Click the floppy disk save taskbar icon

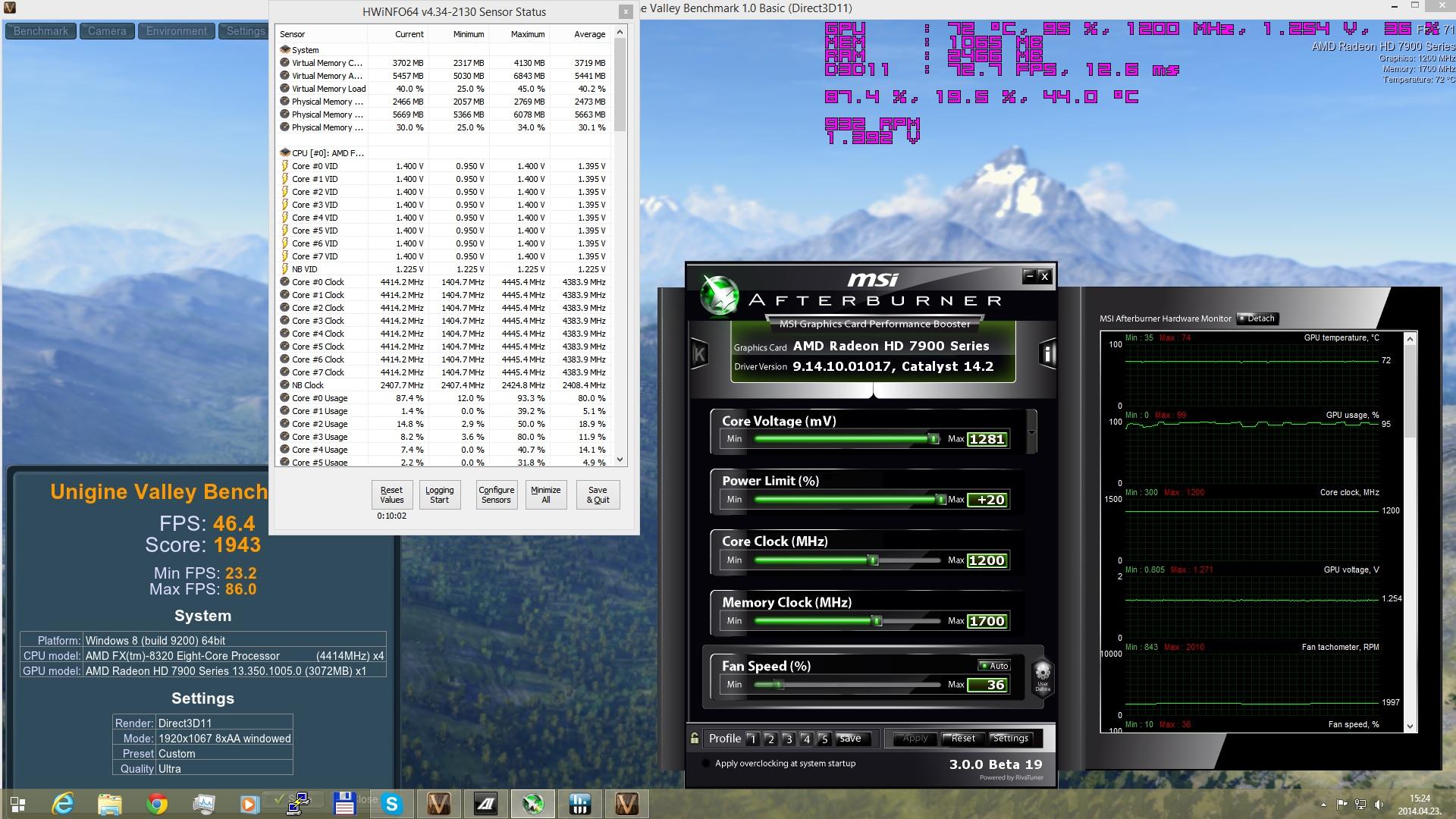345,804
